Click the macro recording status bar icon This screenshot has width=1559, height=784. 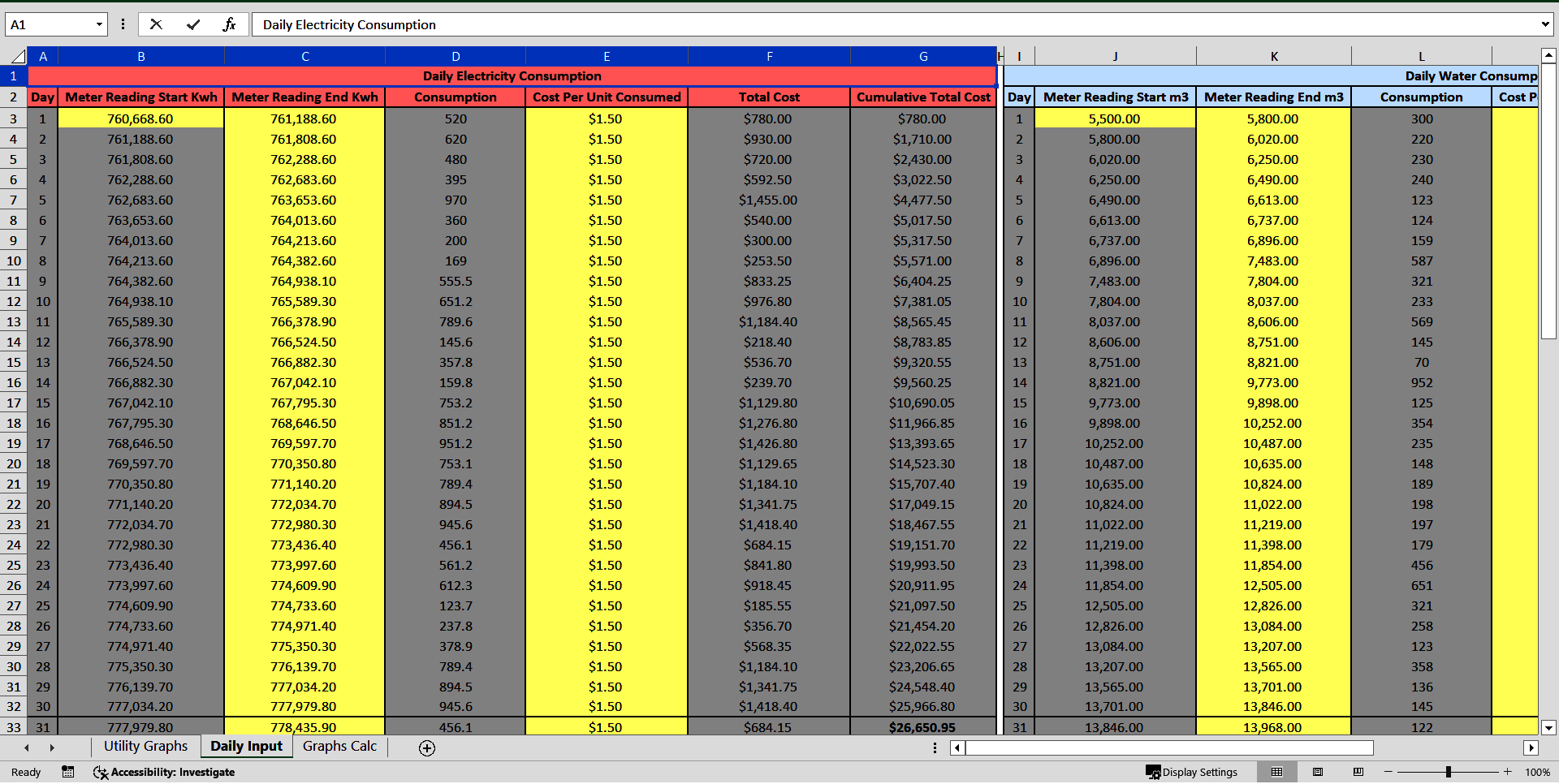68,772
